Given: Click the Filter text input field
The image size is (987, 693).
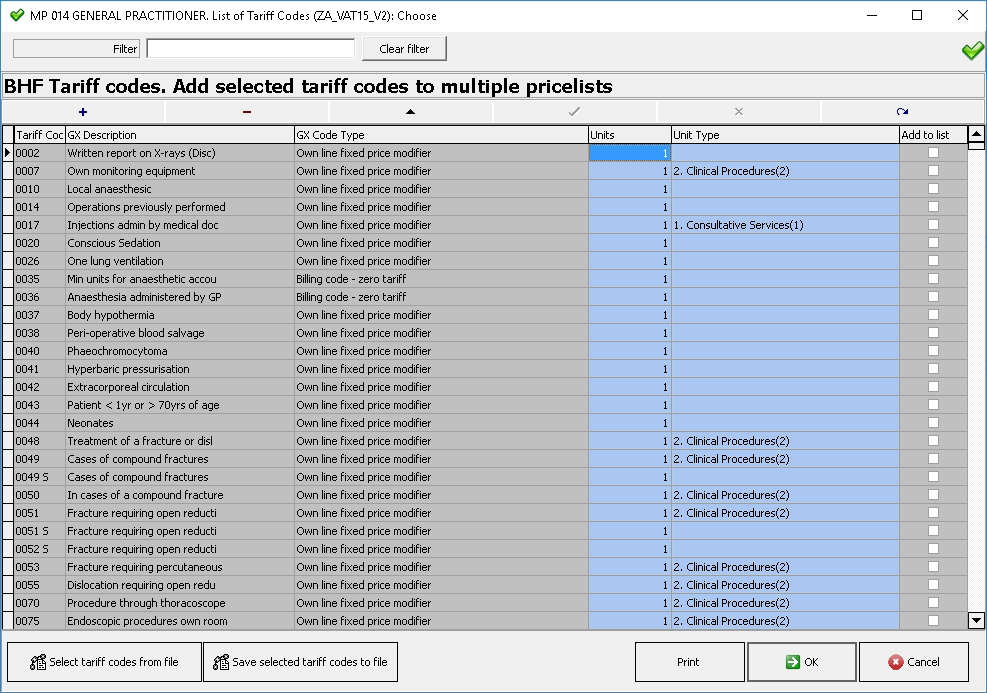Looking at the screenshot, I should pos(250,49).
